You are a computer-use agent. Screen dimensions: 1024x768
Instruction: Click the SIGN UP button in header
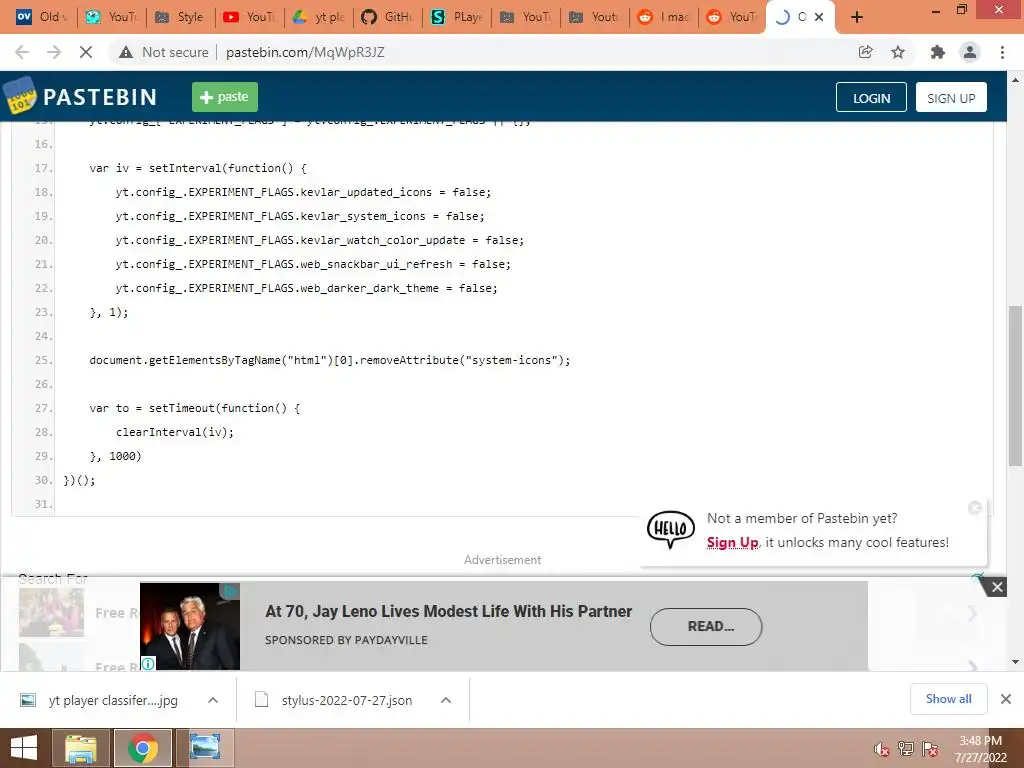coord(951,97)
